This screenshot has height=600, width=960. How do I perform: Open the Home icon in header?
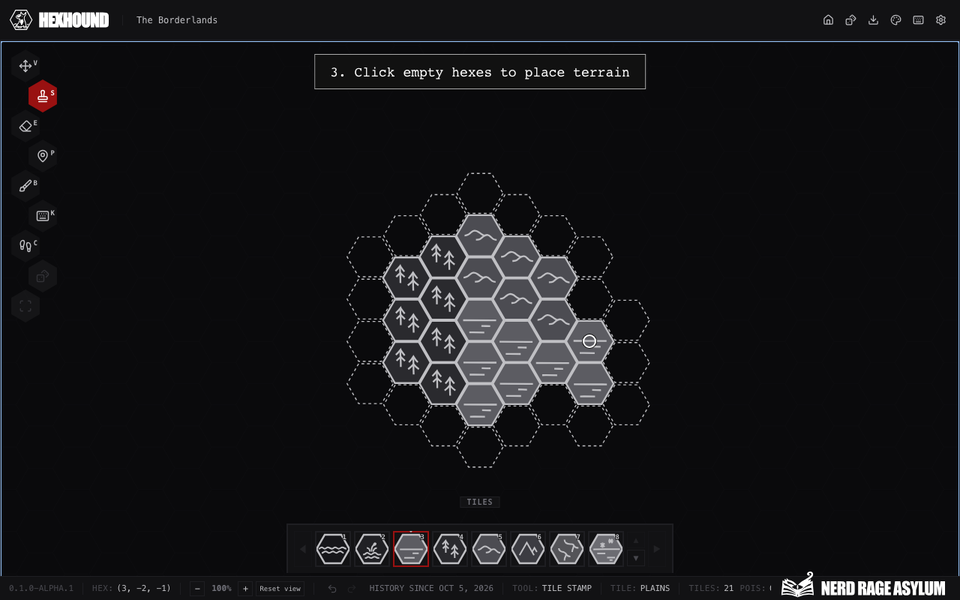pos(828,20)
